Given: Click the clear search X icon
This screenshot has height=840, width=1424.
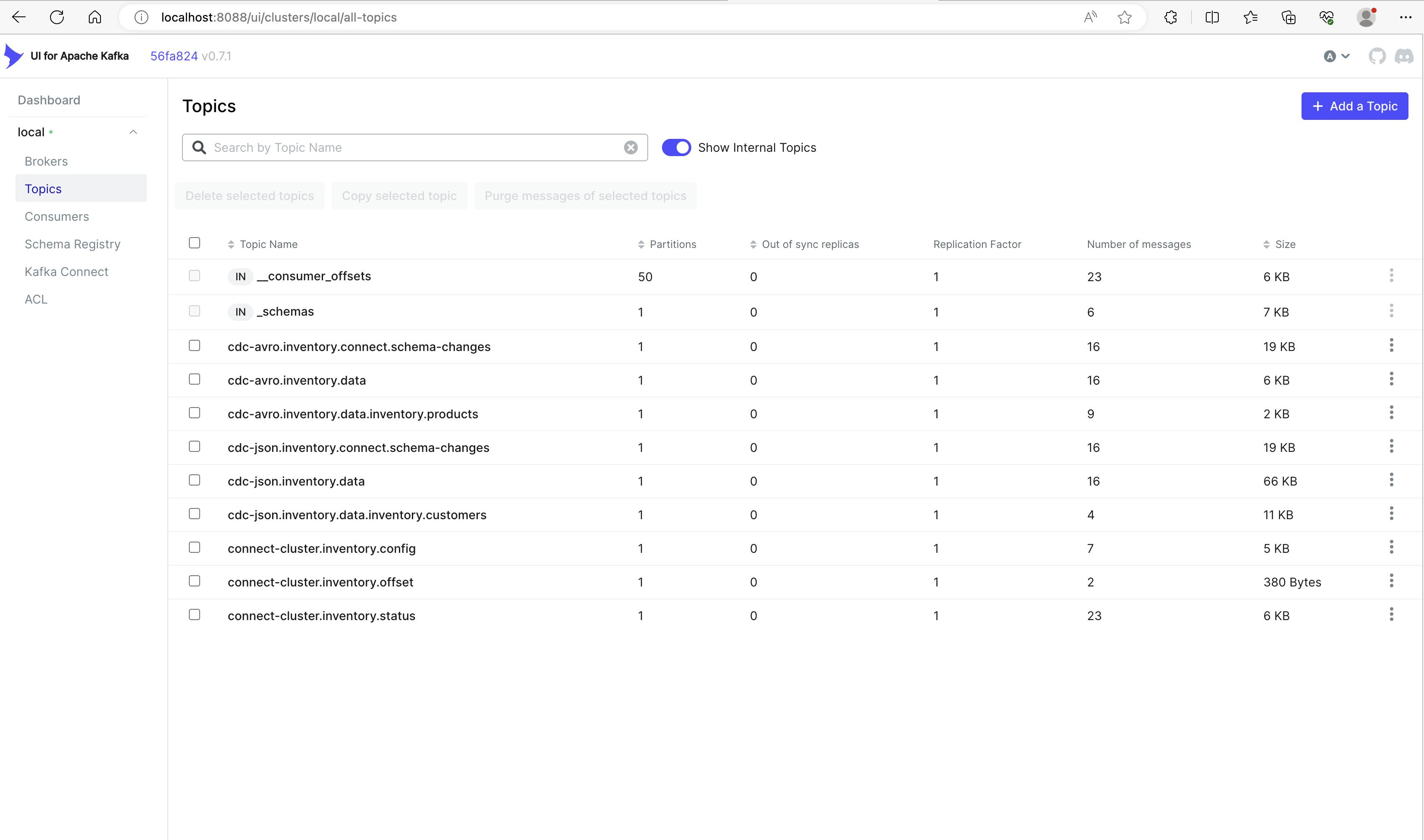Looking at the screenshot, I should pyautogui.click(x=630, y=148).
